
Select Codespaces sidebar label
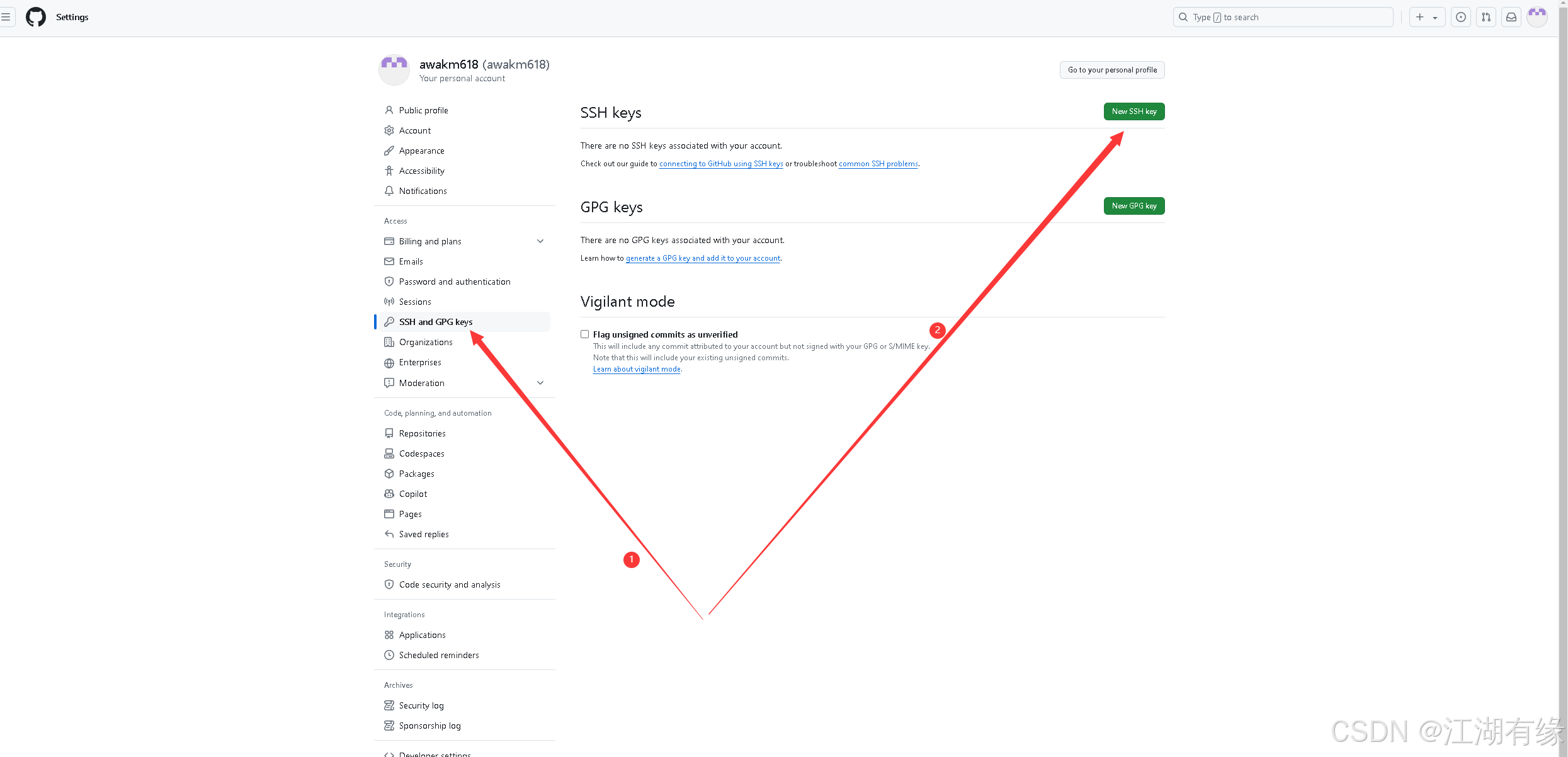(422, 453)
